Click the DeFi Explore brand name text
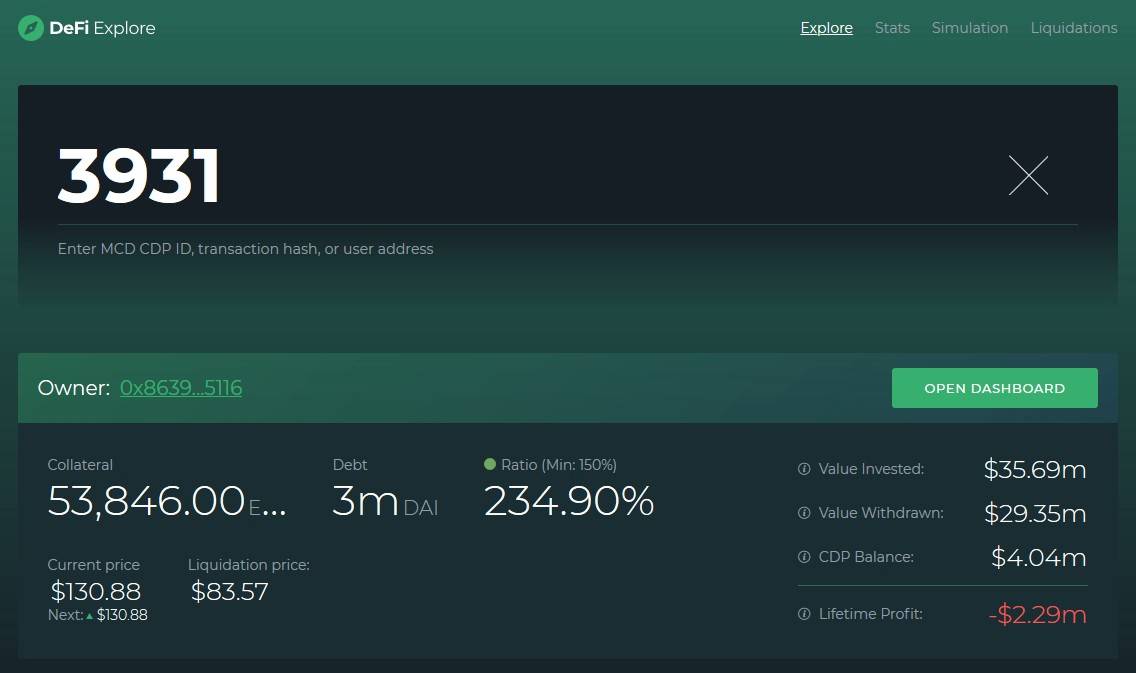The width and height of the screenshot is (1136, 673). click(102, 28)
